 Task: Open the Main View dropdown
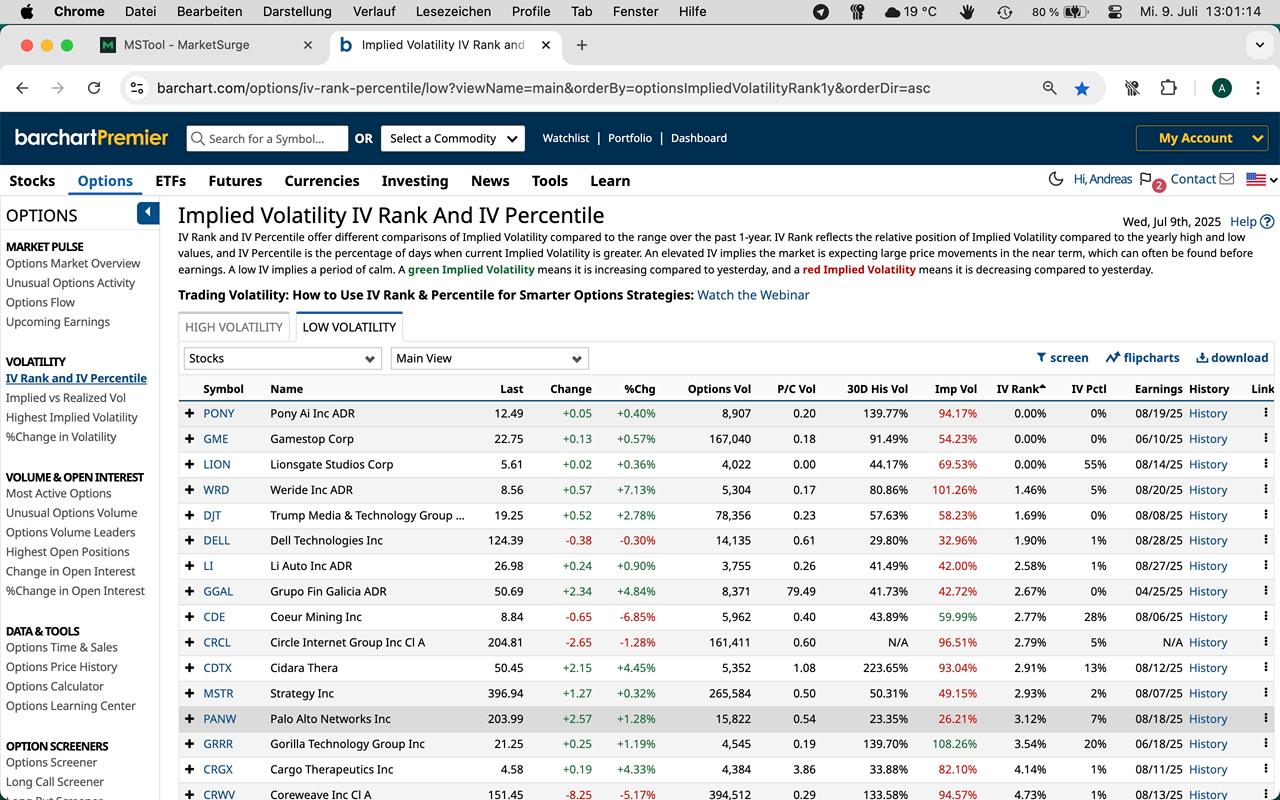(x=489, y=359)
